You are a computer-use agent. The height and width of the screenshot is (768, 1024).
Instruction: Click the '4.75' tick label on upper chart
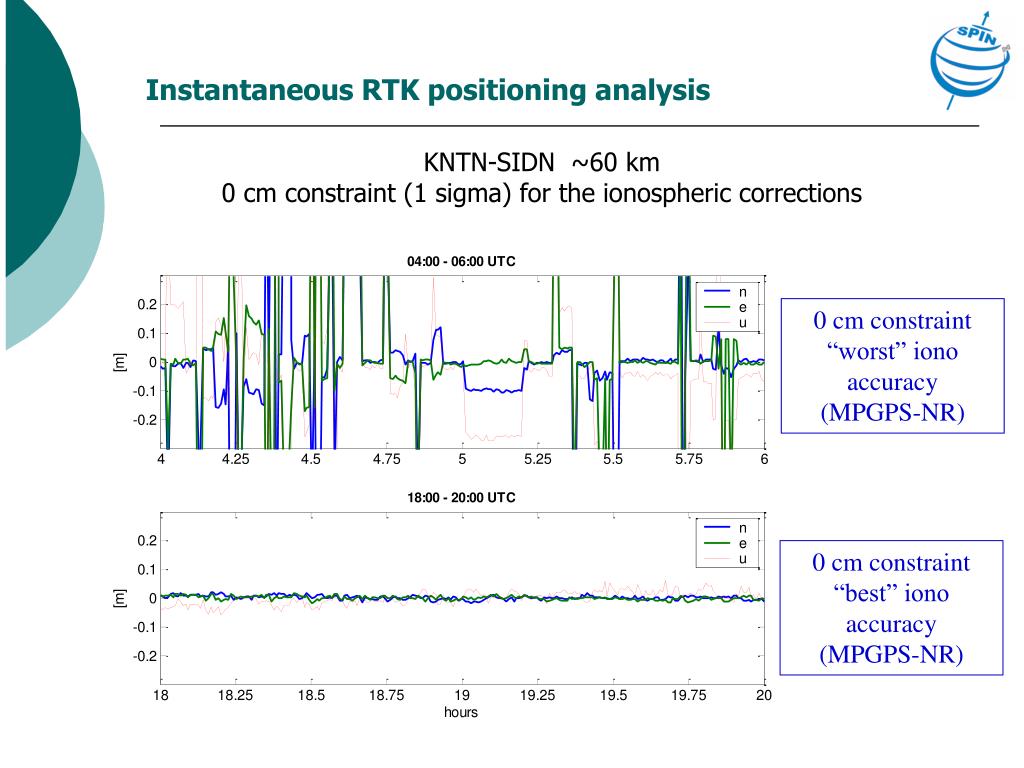pos(387,459)
